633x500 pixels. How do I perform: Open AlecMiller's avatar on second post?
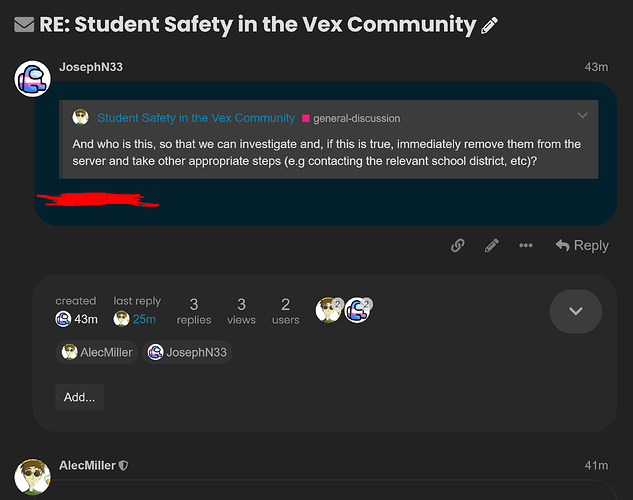[32, 478]
